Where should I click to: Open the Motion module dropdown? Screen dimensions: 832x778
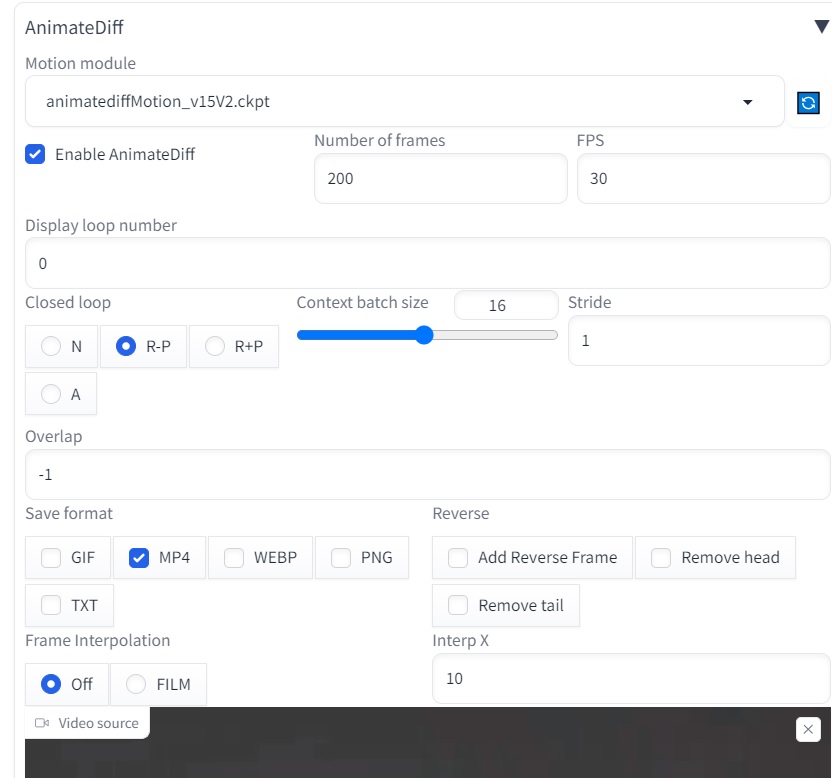pyautogui.click(x=404, y=101)
